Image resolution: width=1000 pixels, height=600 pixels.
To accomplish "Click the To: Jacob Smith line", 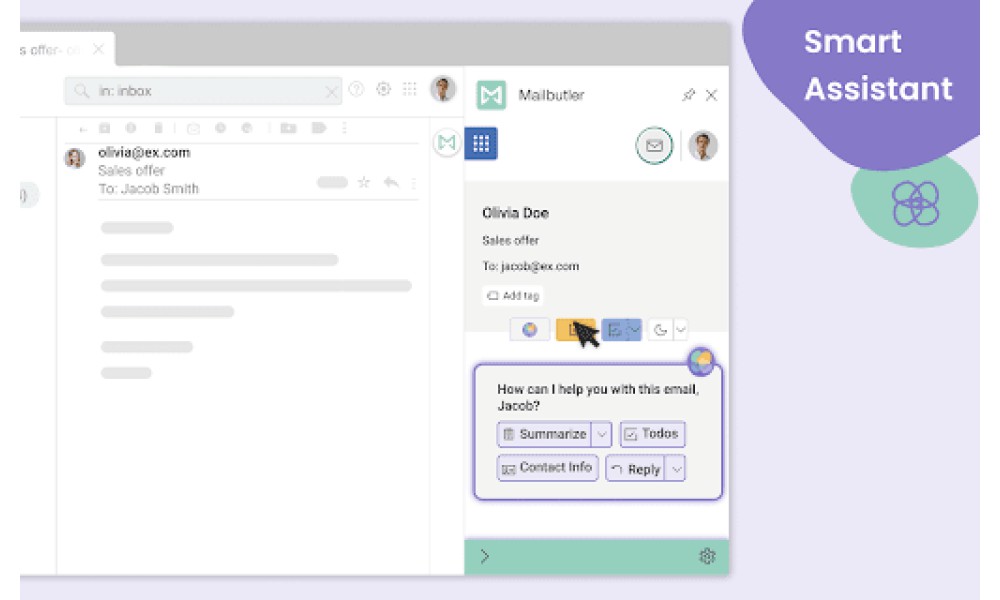I will [149, 189].
